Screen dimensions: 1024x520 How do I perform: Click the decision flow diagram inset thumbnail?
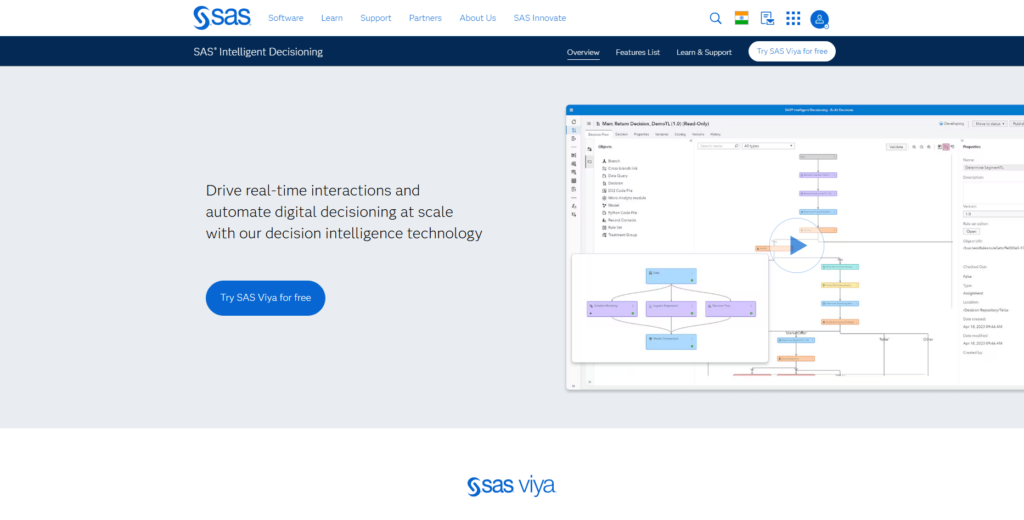pos(670,308)
